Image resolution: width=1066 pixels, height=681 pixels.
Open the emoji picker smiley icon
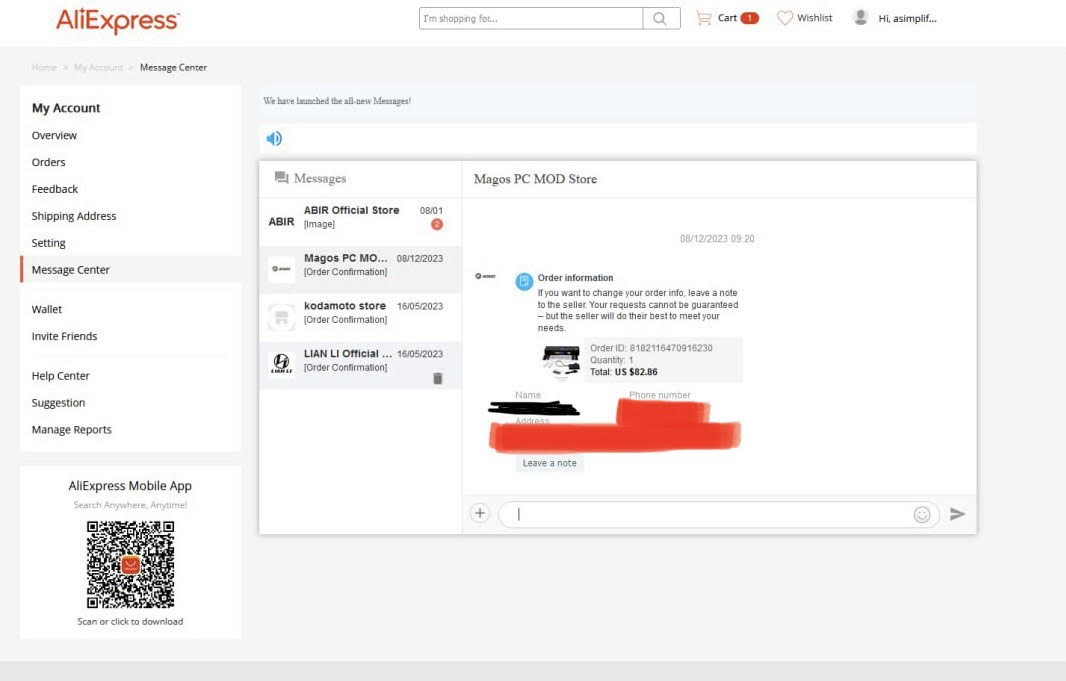[921, 514]
